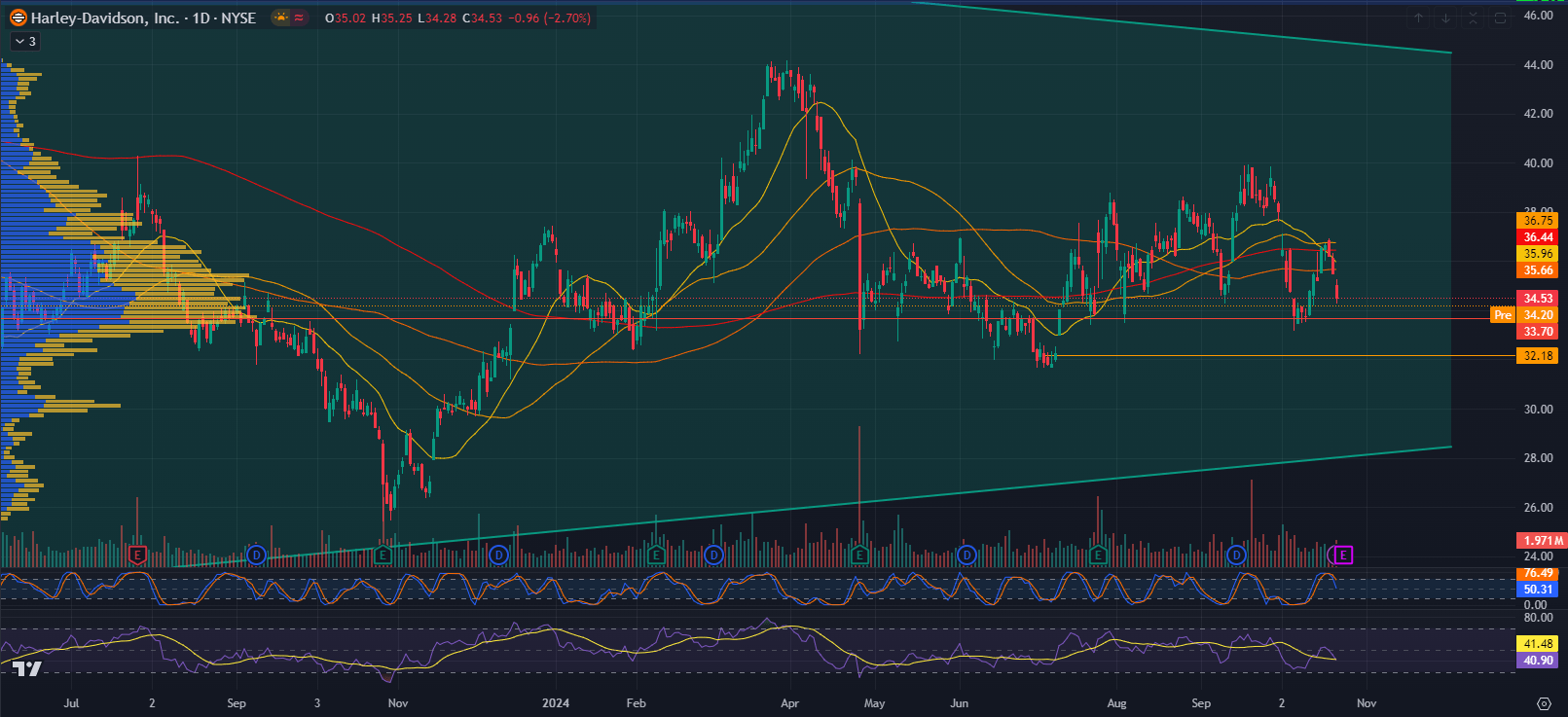Click the green earnings marker nearest Aug
The width and height of the screenshot is (1568, 717).
coord(1098,556)
